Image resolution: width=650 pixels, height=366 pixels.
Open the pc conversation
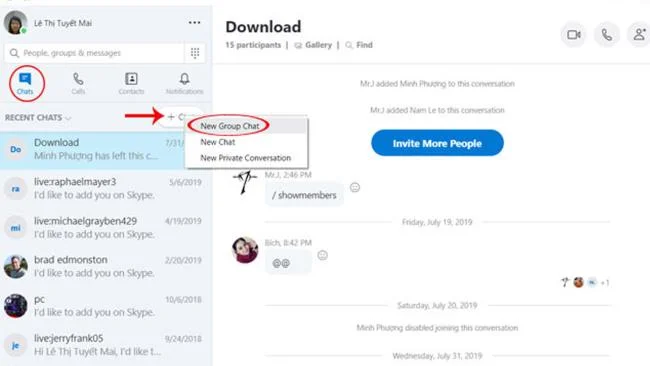106,305
